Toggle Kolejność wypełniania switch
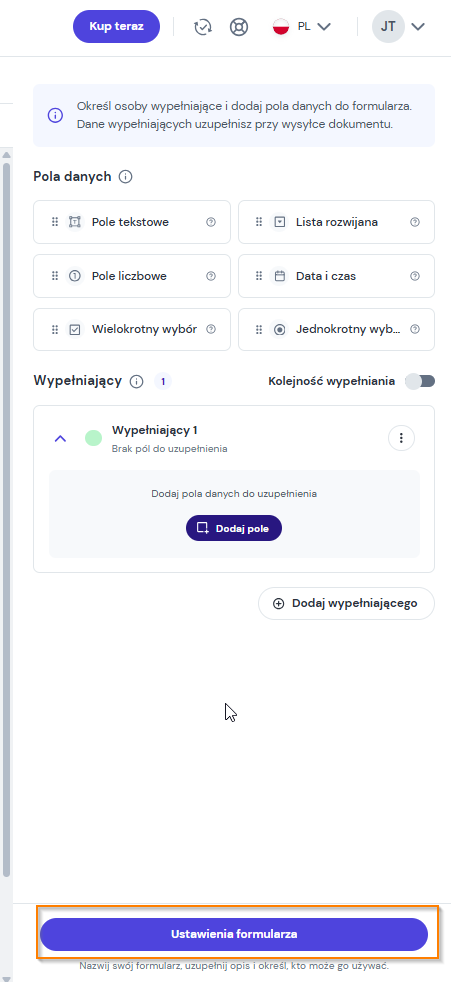The image size is (451, 982). (420, 381)
